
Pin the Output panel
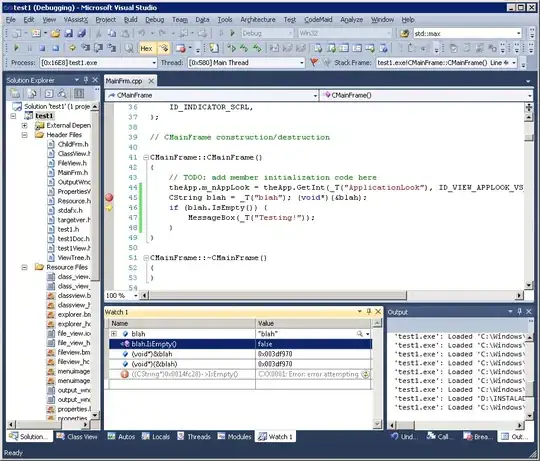(519, 312)
